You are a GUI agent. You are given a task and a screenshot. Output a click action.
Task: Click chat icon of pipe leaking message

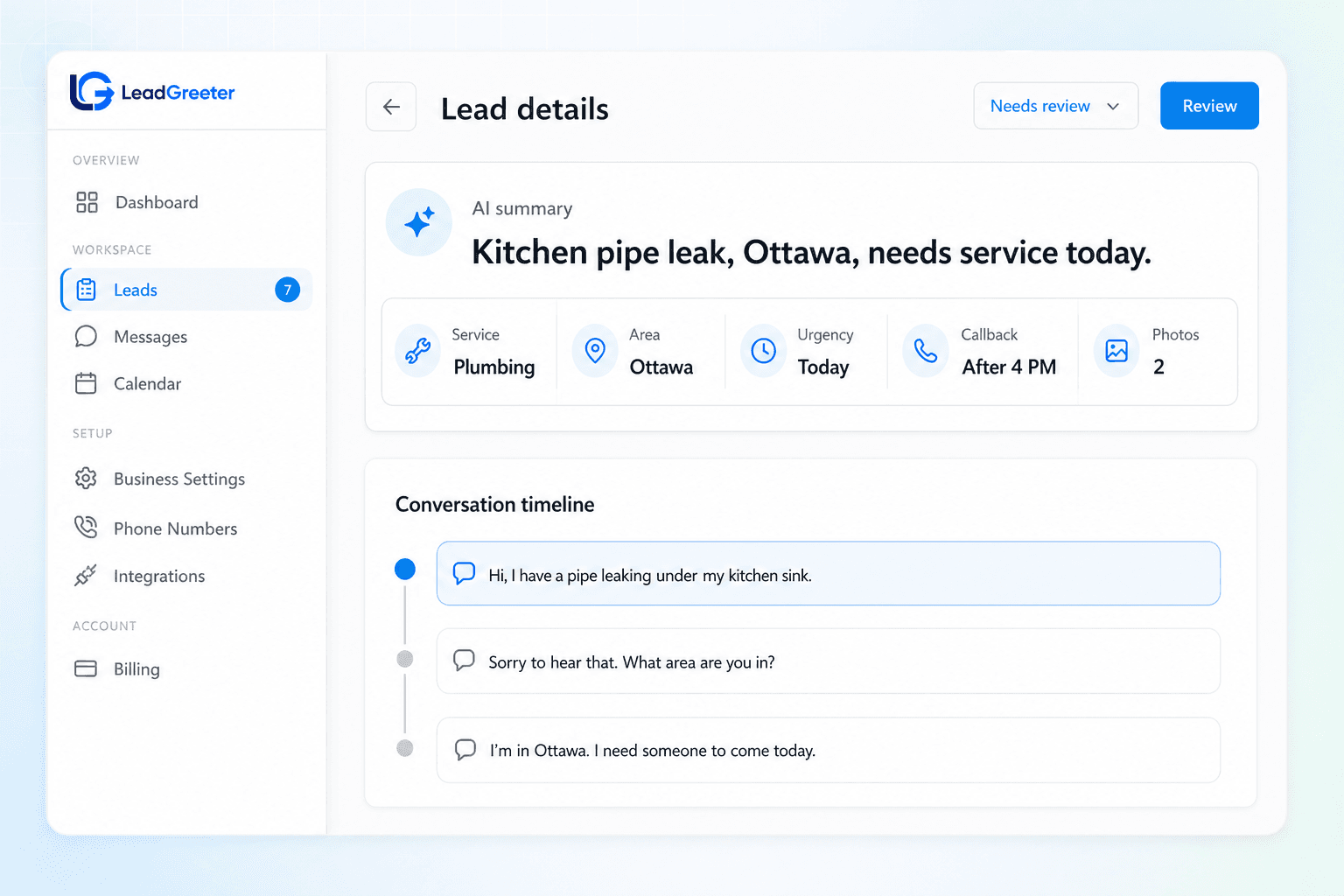click(x=464, y=574)
